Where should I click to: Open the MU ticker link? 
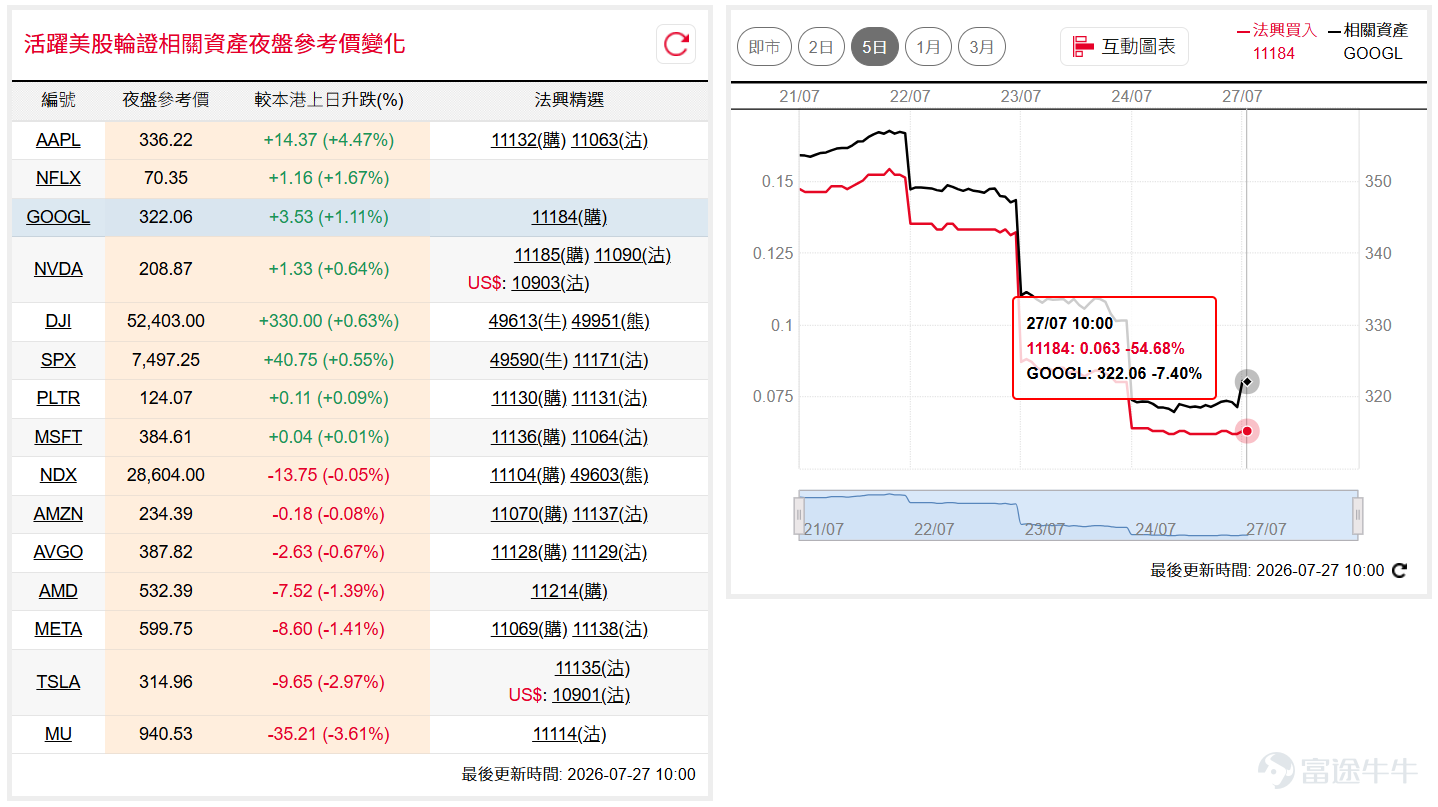coord(58,734)
